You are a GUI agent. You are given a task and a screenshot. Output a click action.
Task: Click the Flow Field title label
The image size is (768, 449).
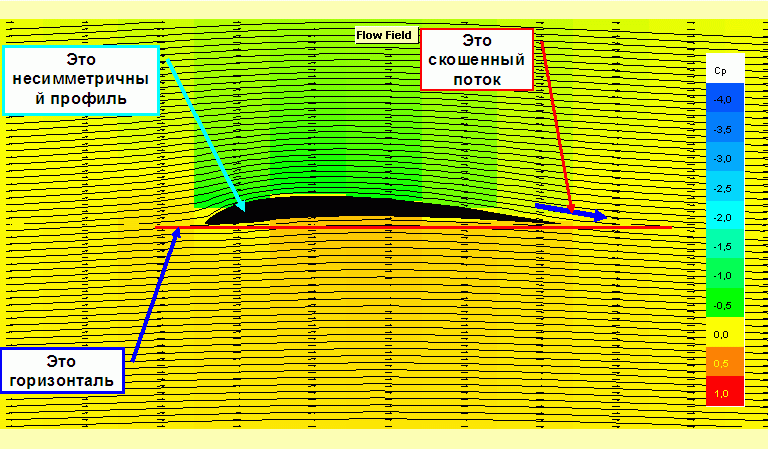384,34
